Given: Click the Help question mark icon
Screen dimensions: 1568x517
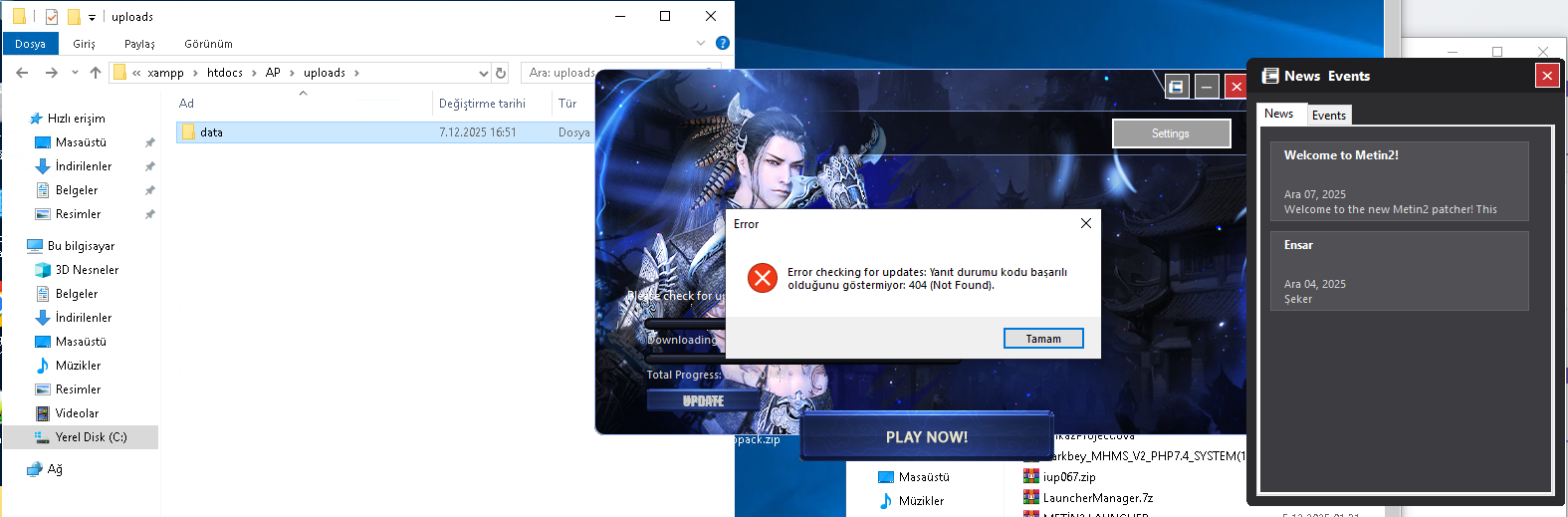Looking at the screenshot, I should pos(723,43).
